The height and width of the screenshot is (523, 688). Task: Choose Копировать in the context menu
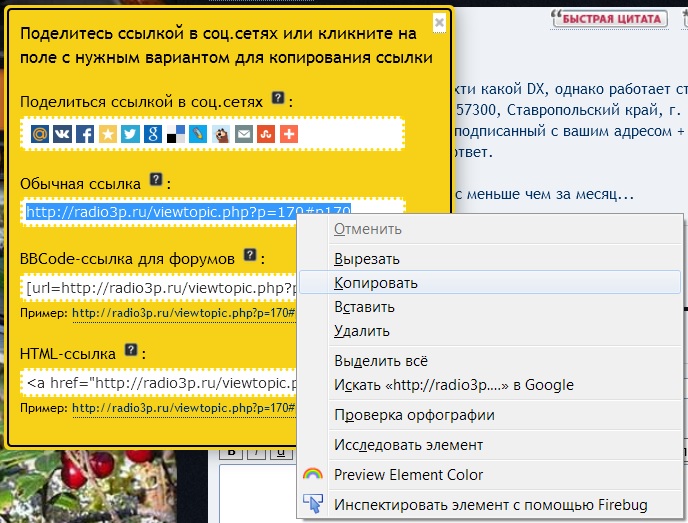(376, 283)
